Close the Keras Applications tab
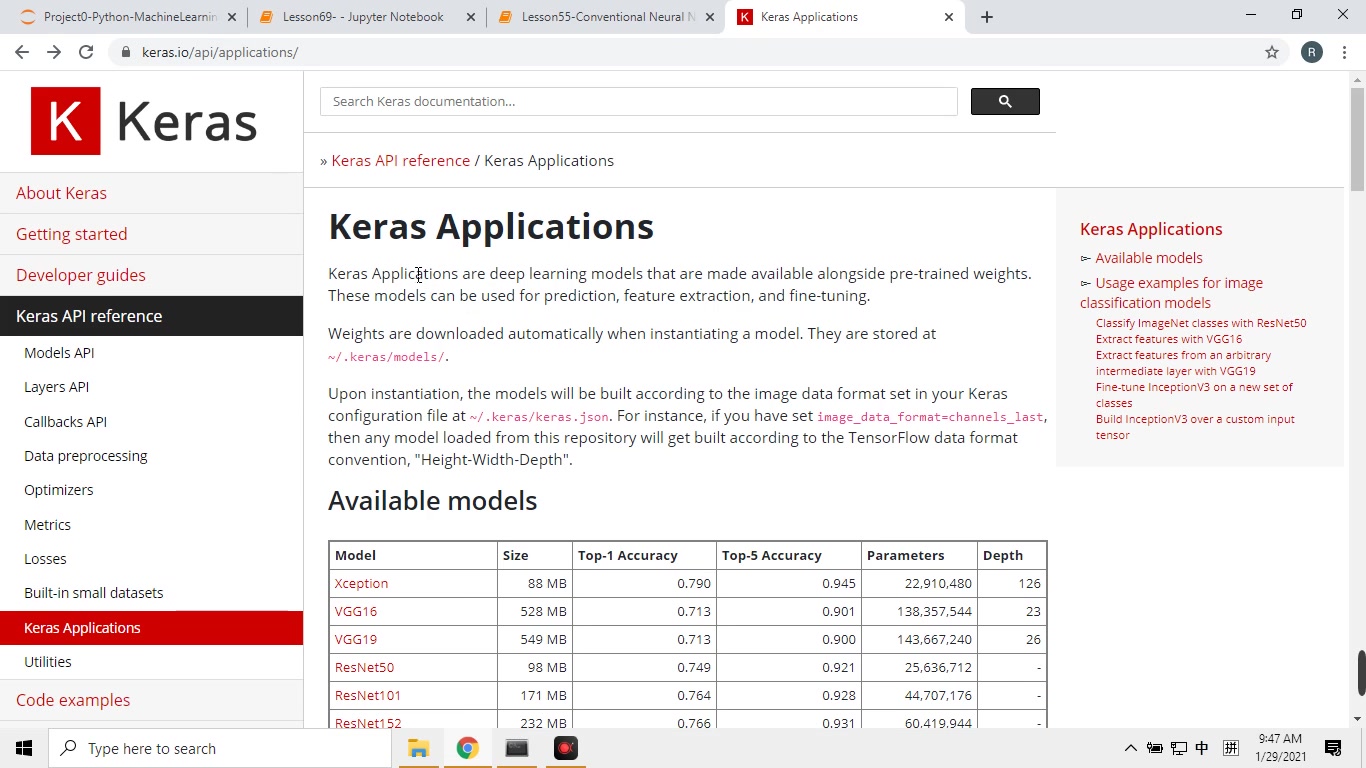Image resolution: width=1366 pixels, height=768 pixels. pos(949,16)
